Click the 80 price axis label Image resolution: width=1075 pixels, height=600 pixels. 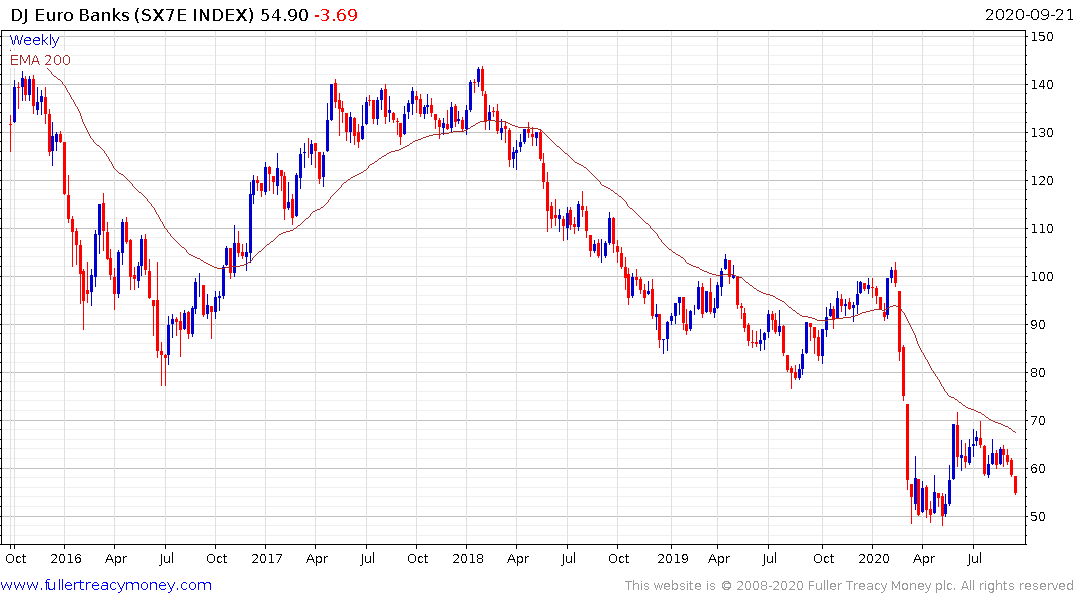pos(1038,372)
